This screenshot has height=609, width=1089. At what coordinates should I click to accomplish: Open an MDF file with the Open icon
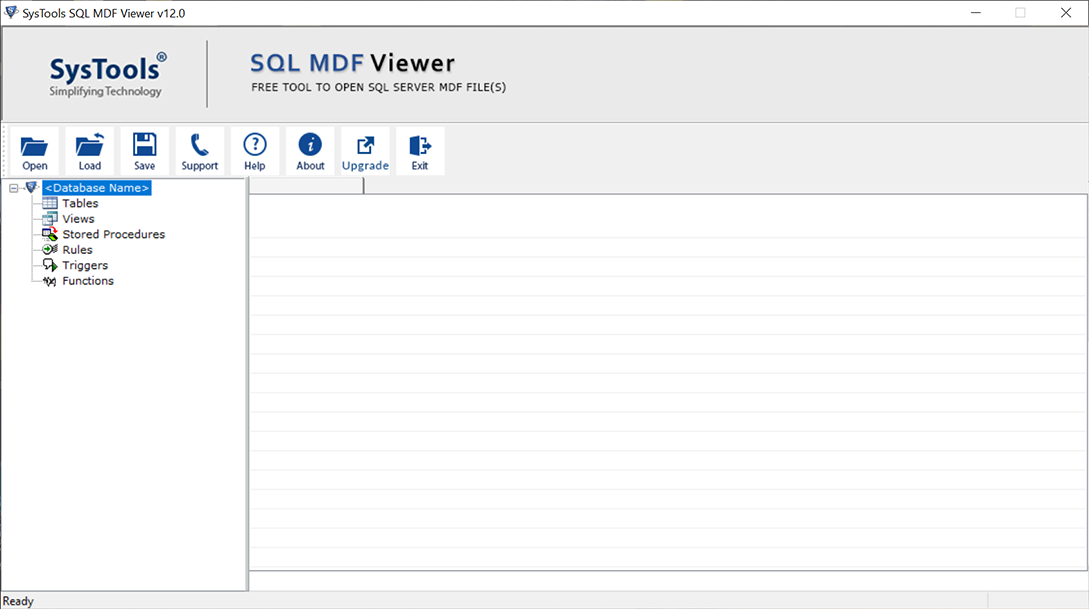tap(34, 151)
